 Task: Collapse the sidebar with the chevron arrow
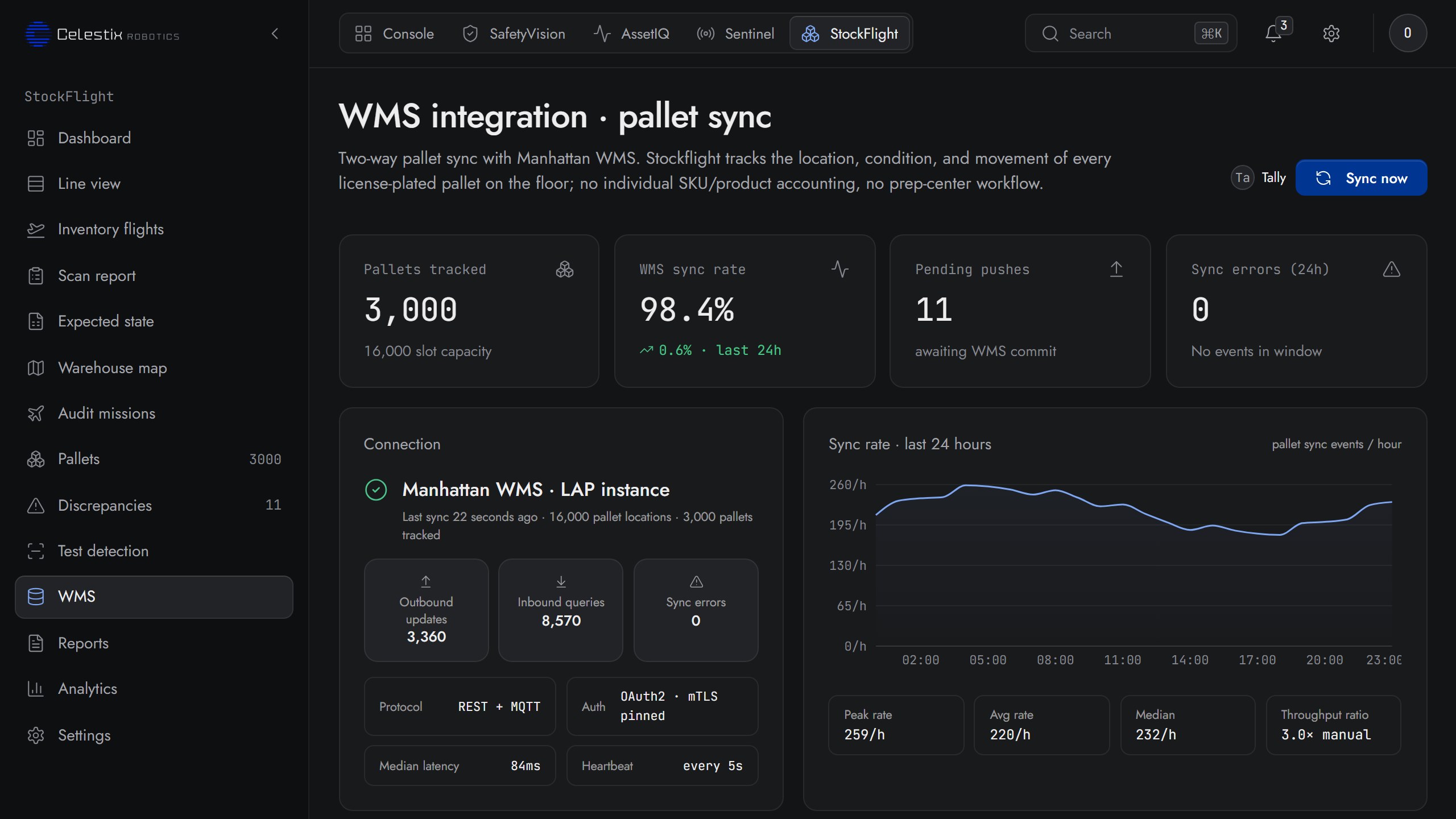pyautogui.click(x=275, y=34)
